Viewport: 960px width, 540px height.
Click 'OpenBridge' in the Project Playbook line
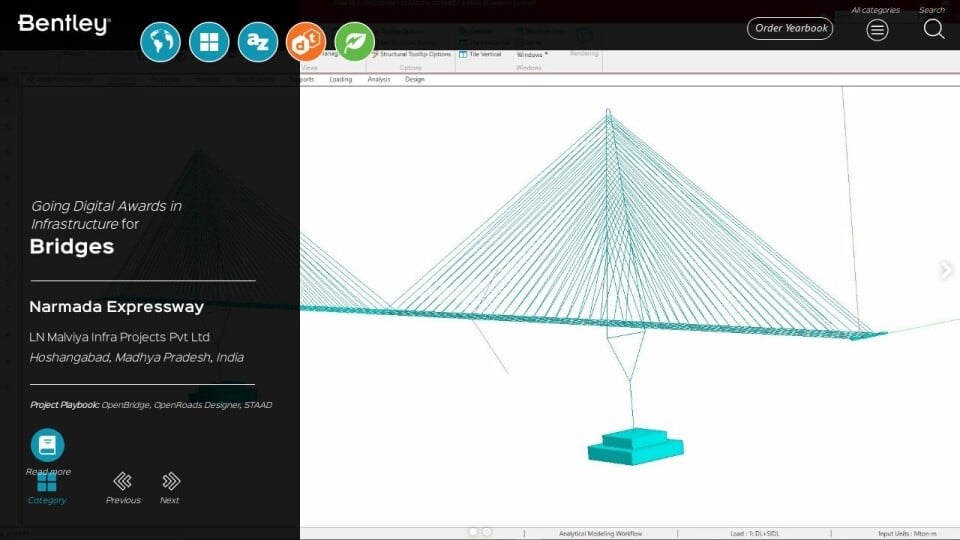click(x=126, y=405)
